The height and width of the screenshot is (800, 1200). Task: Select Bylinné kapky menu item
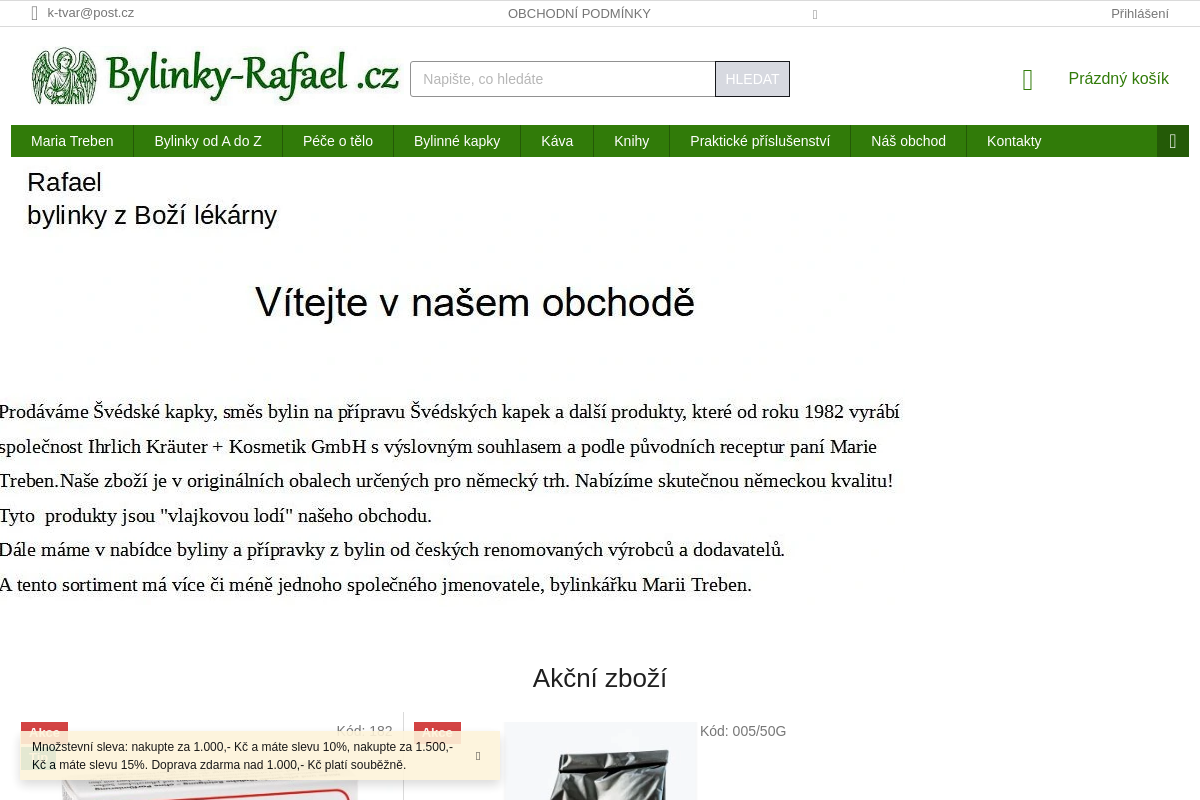pos(457,141)
